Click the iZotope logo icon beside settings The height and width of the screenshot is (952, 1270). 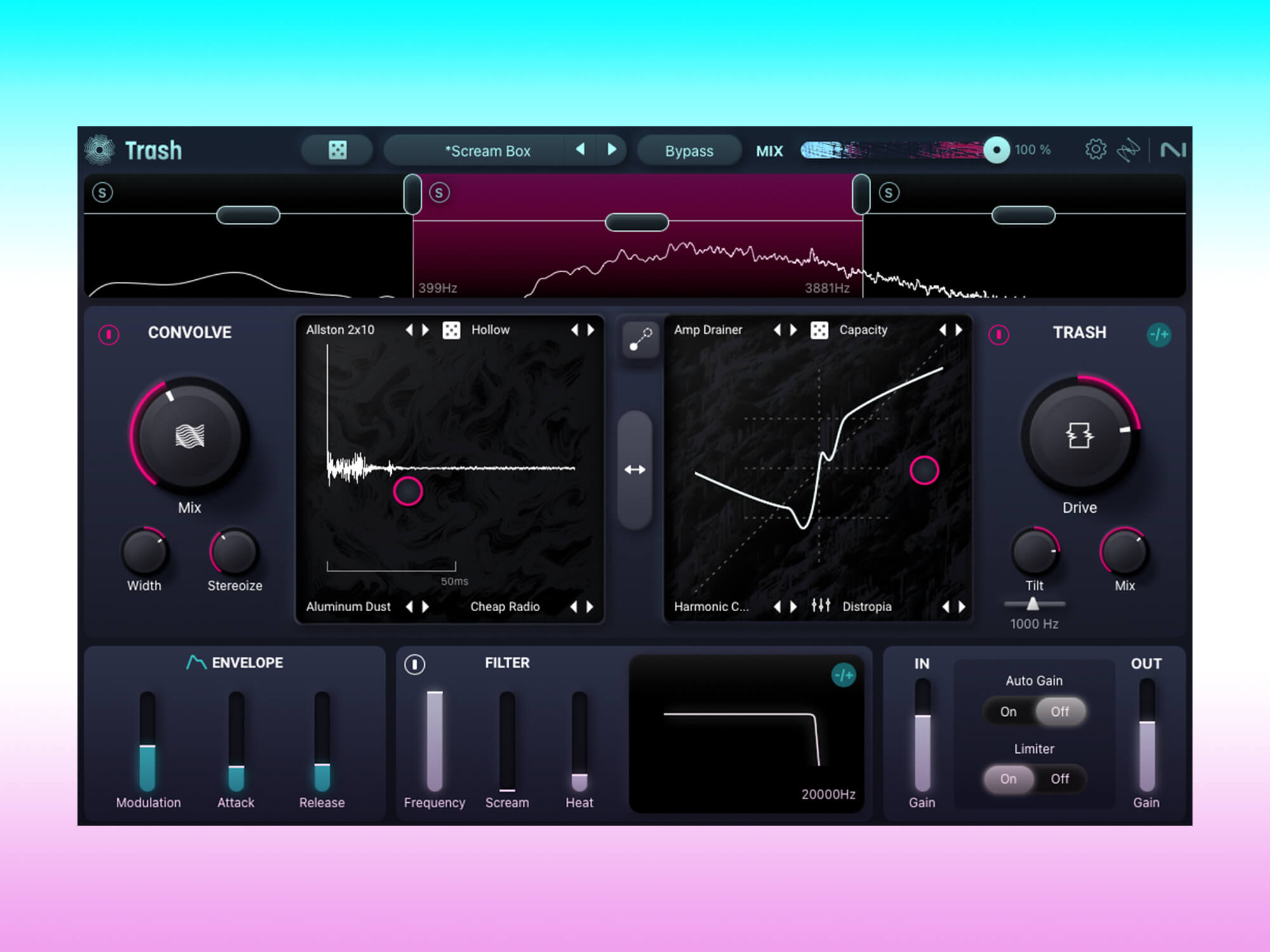[1128, 150]
